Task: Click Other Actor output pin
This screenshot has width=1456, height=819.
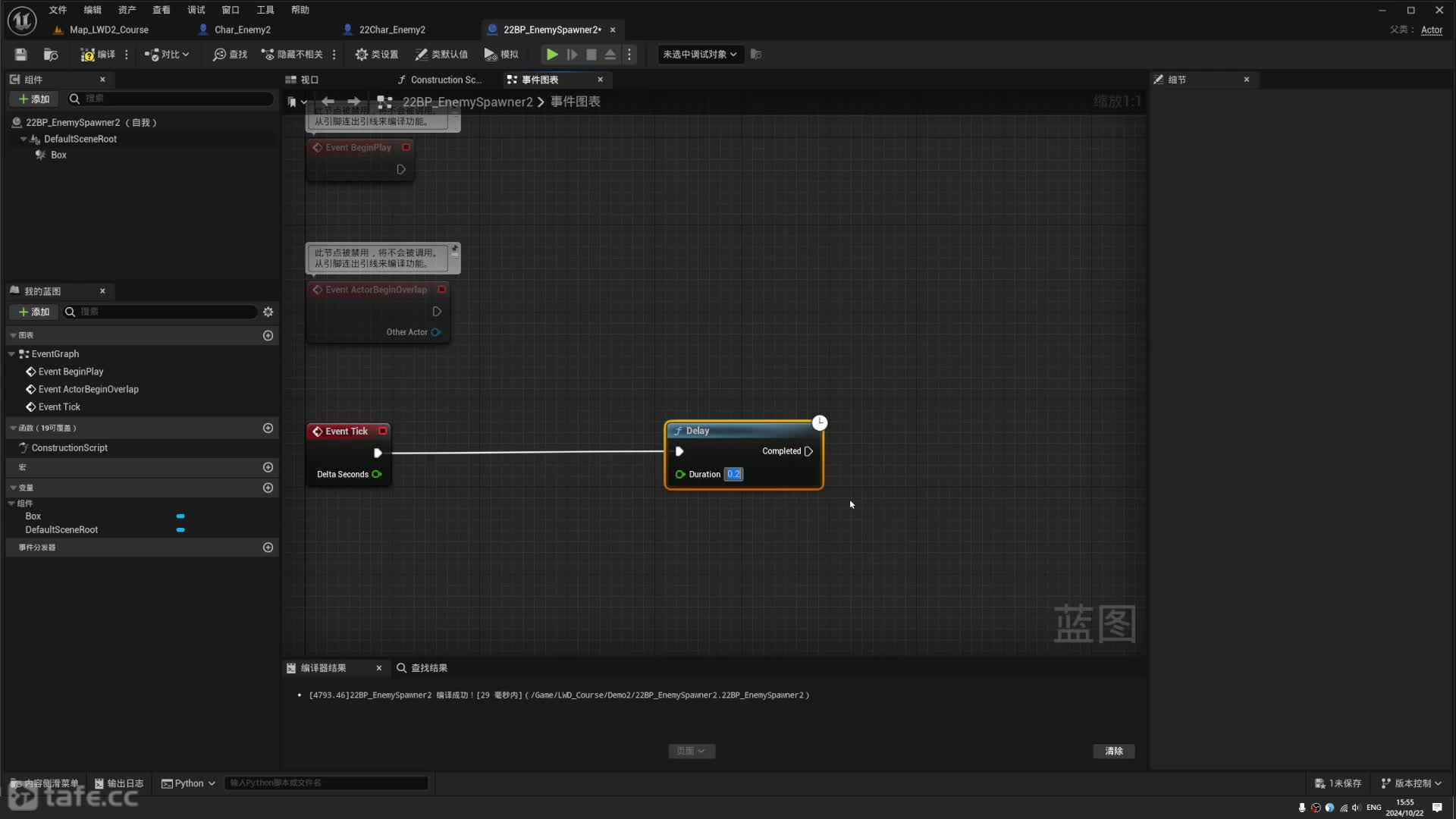Action: click(436, 332)
